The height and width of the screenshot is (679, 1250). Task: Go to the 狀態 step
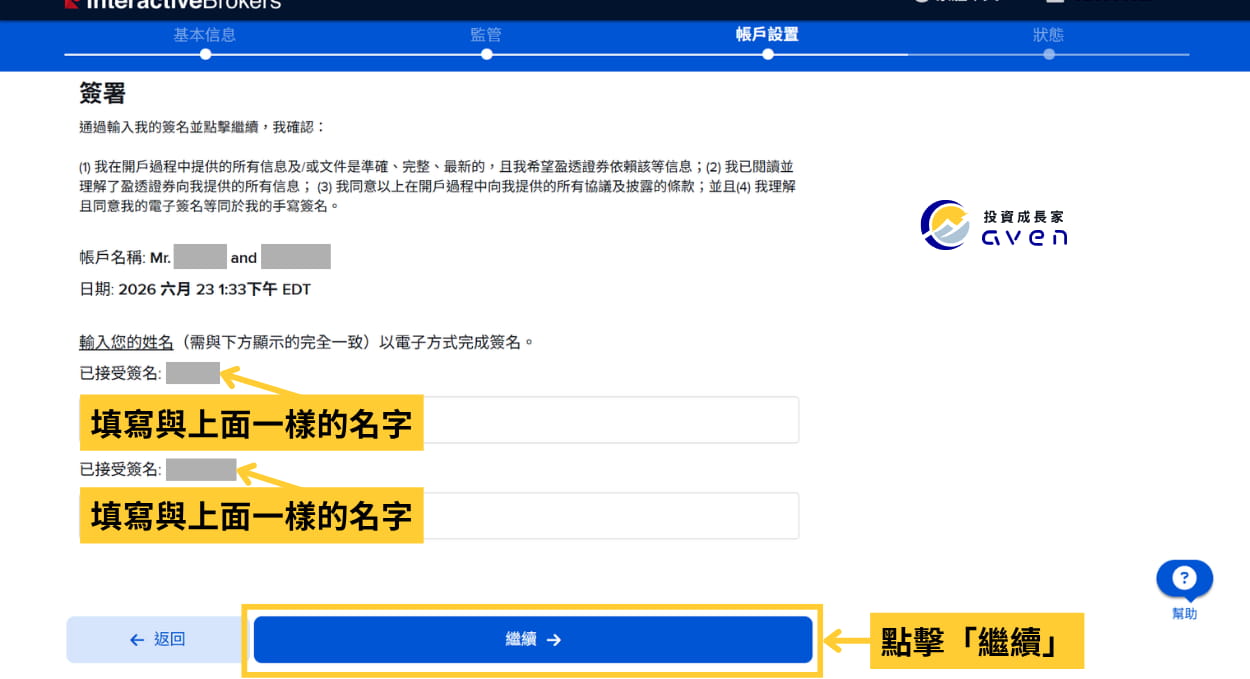pyautogui.click(x=1048, y=35)
